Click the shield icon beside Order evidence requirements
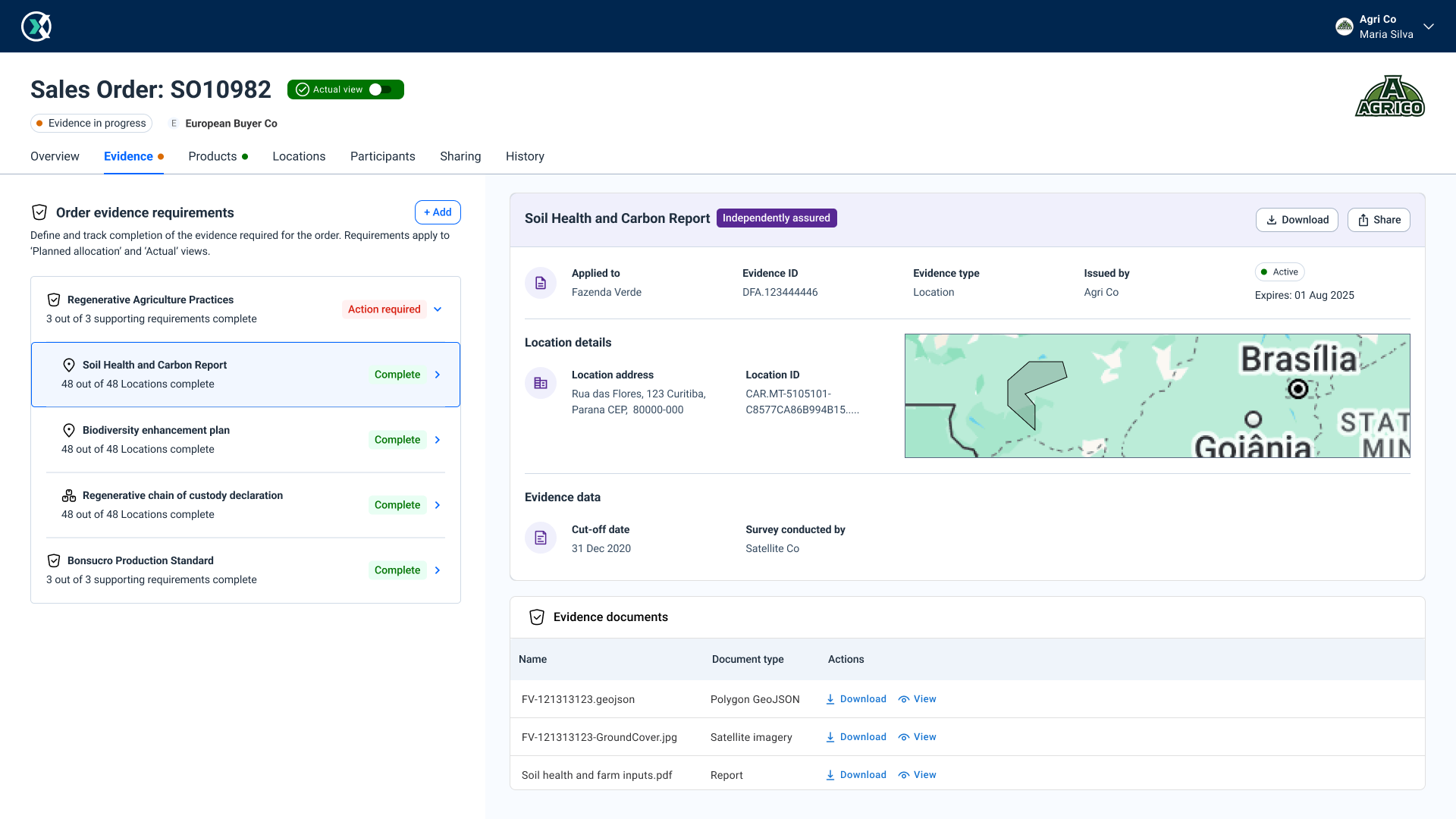1456x819 pixels. coord(39,212)
